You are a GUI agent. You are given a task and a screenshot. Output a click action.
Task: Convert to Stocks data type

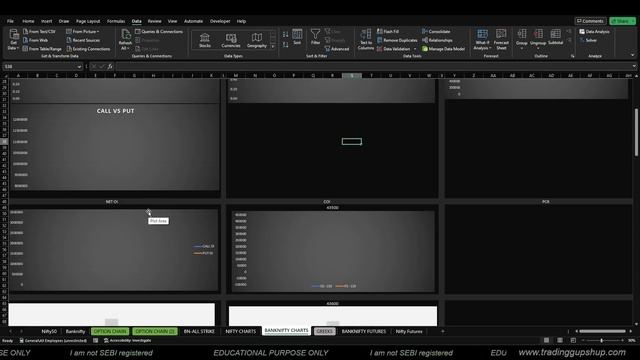point(205,40)
